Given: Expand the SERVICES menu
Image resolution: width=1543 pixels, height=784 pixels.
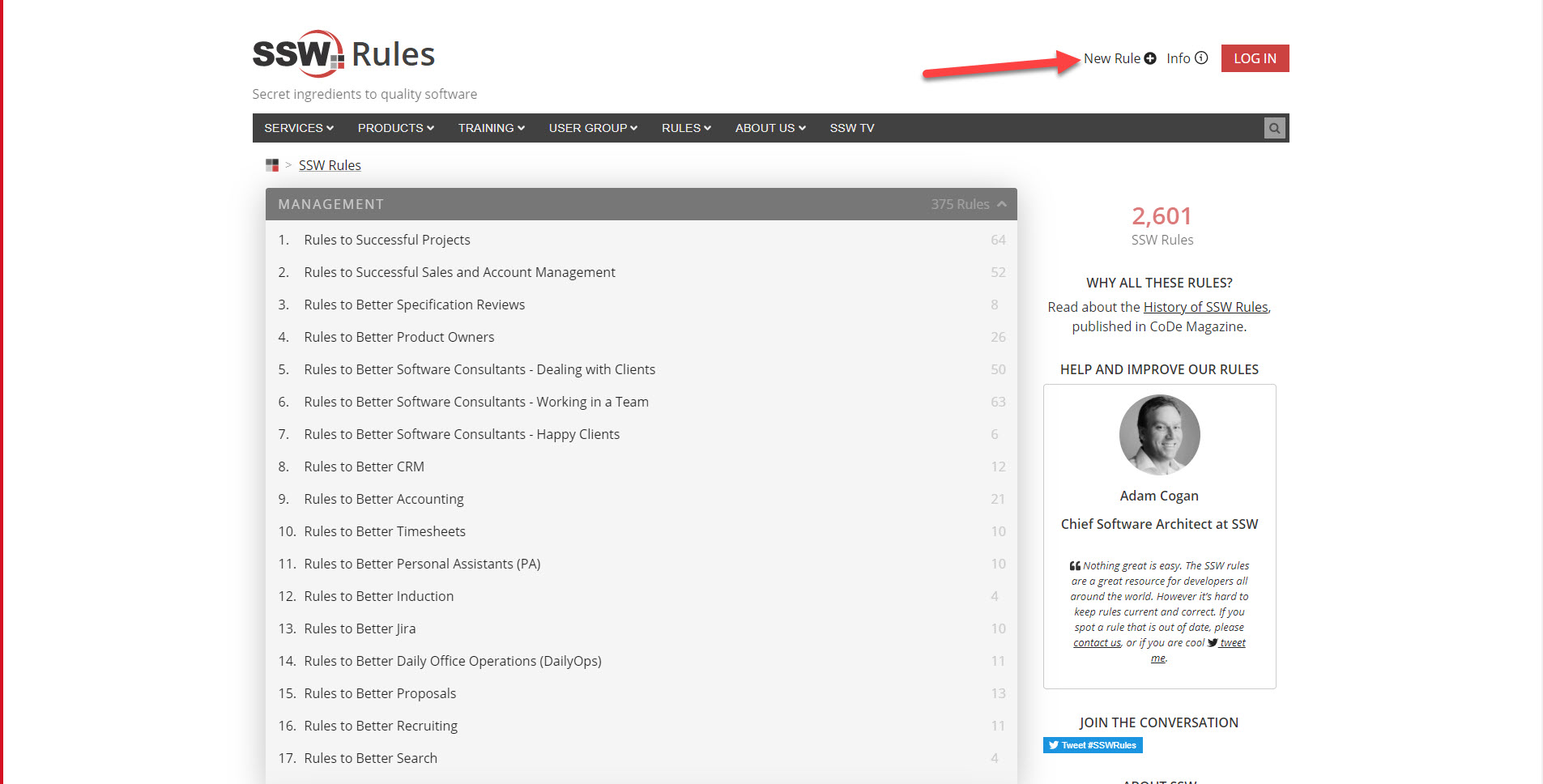Looking at the screenshot, I should (299, 128).
